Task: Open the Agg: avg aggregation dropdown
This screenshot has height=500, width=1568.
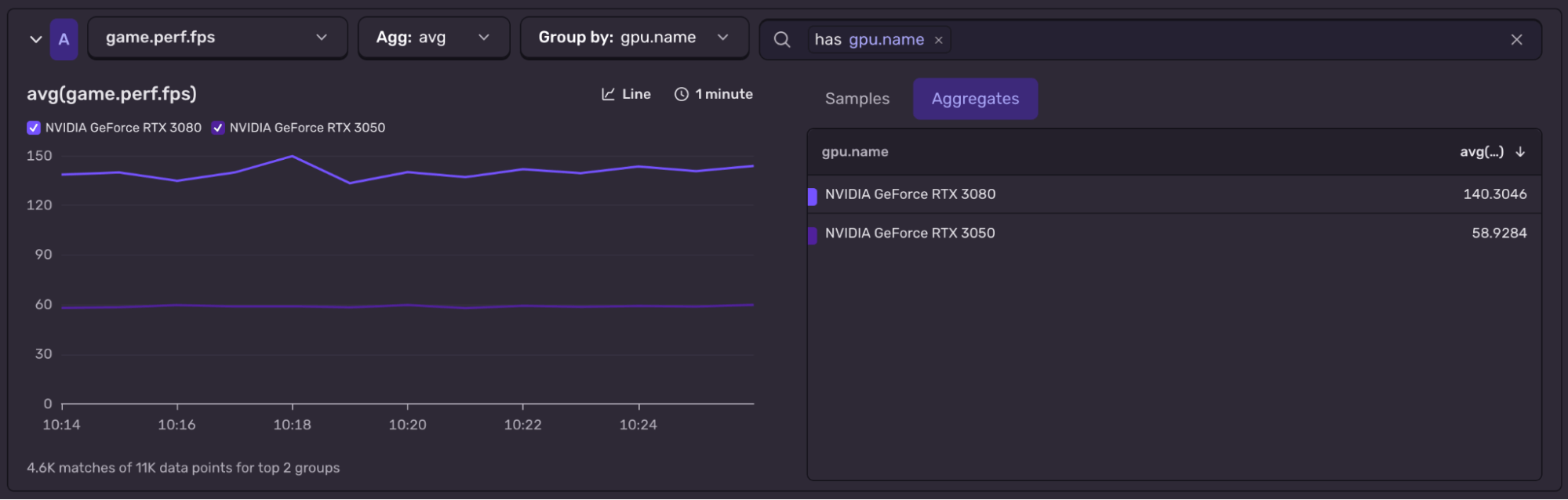Action: point(434,38)
